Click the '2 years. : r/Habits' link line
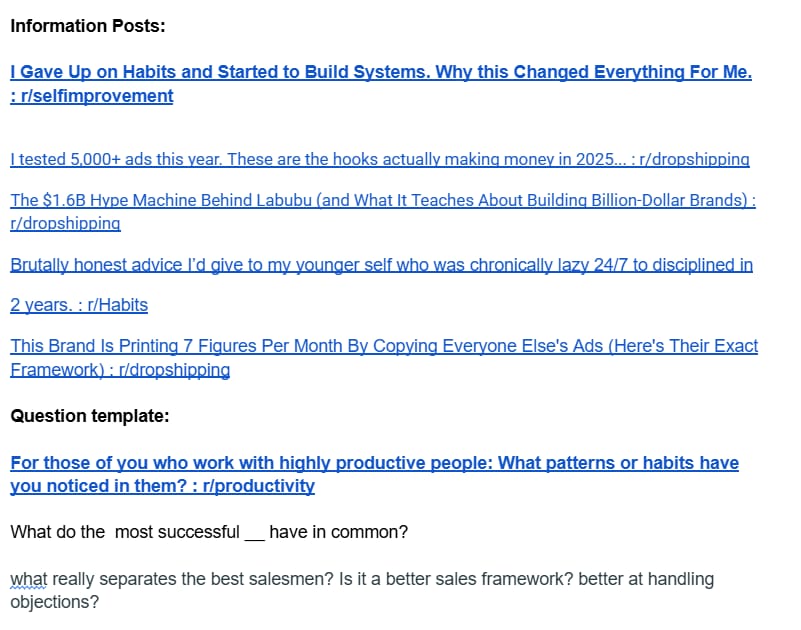Image resolution: width=801 pixels, height=630 pixels. (x=79, y=305)
